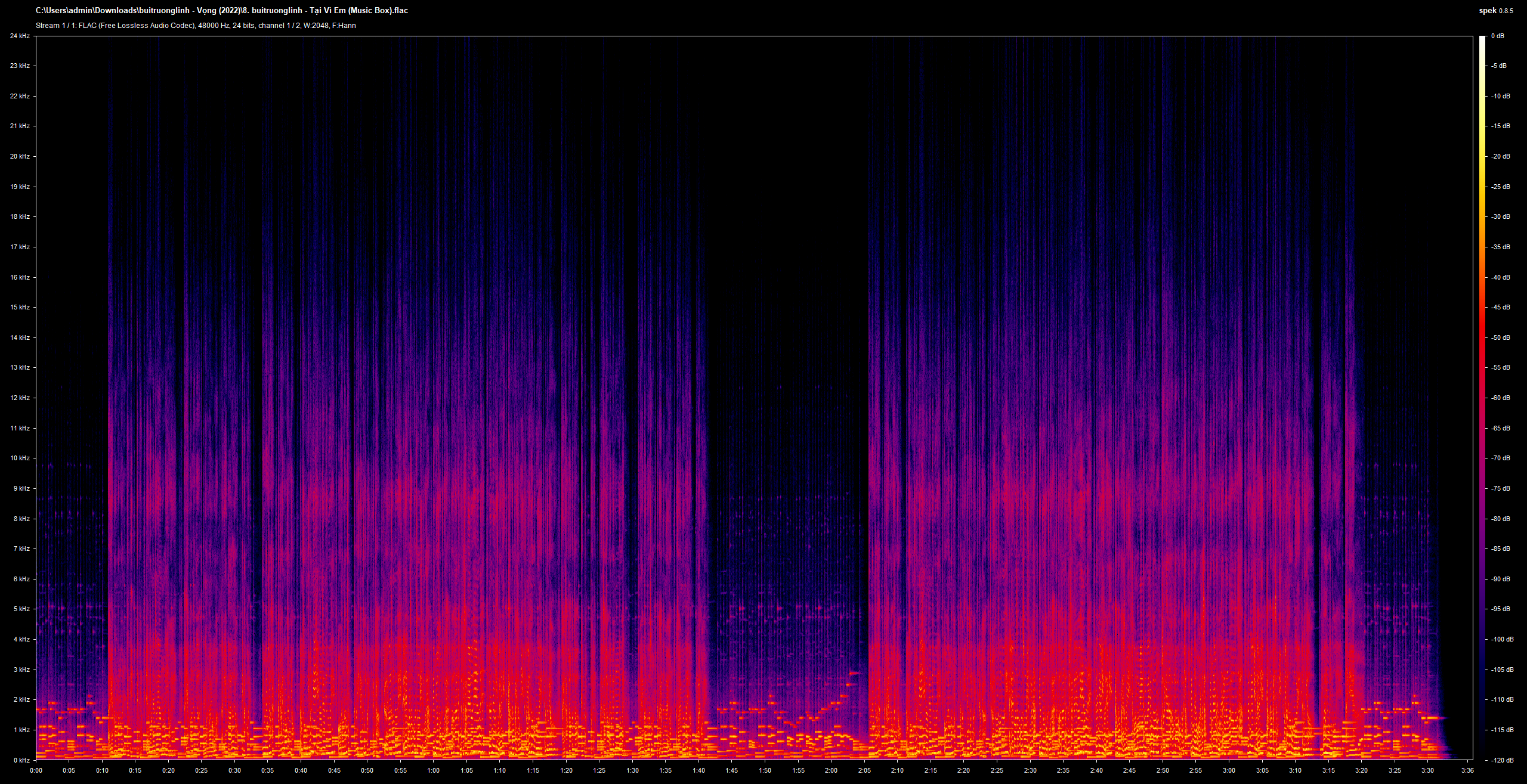Click the FLAC file path title text
The image size is (1527, 784).
(x=222, y=10)
